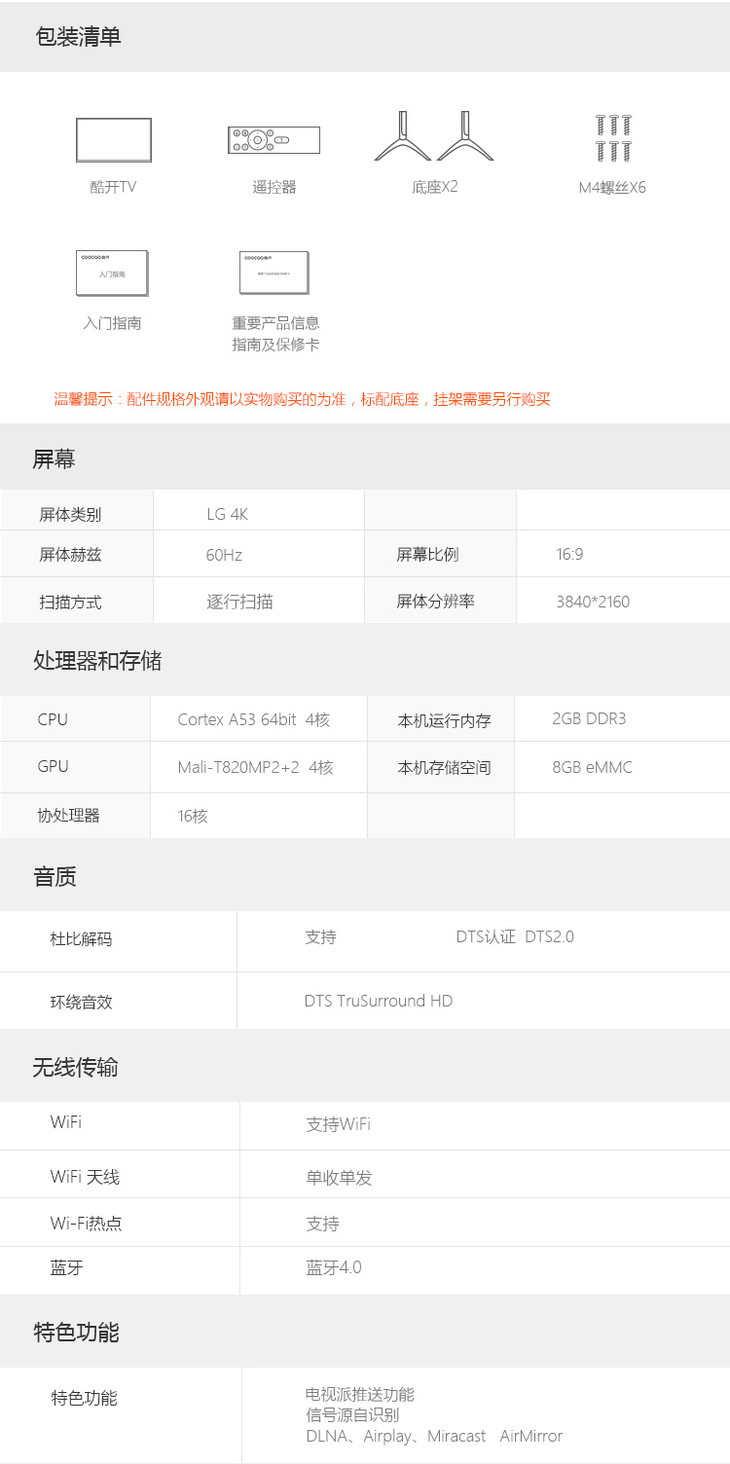Click the 屏幕 section header
The width and height of the screenshot is (730, 1464).
click(54, 459)
